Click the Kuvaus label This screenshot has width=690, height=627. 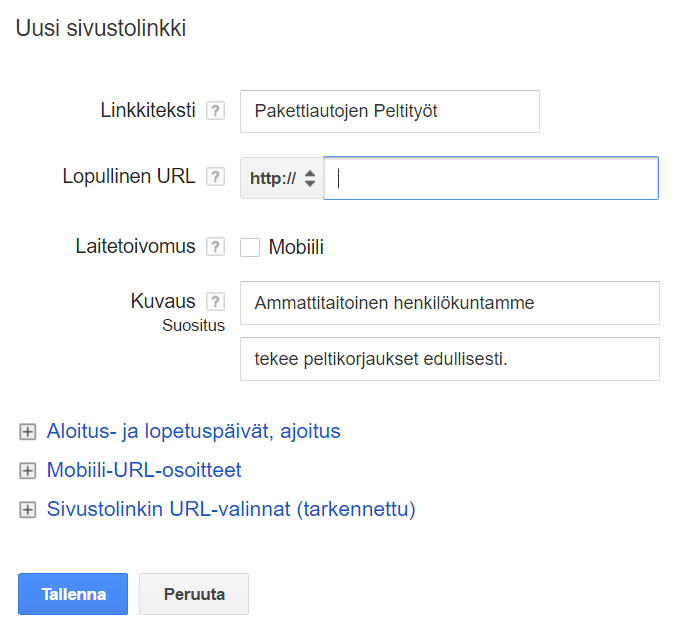click(x=163, y=301)
